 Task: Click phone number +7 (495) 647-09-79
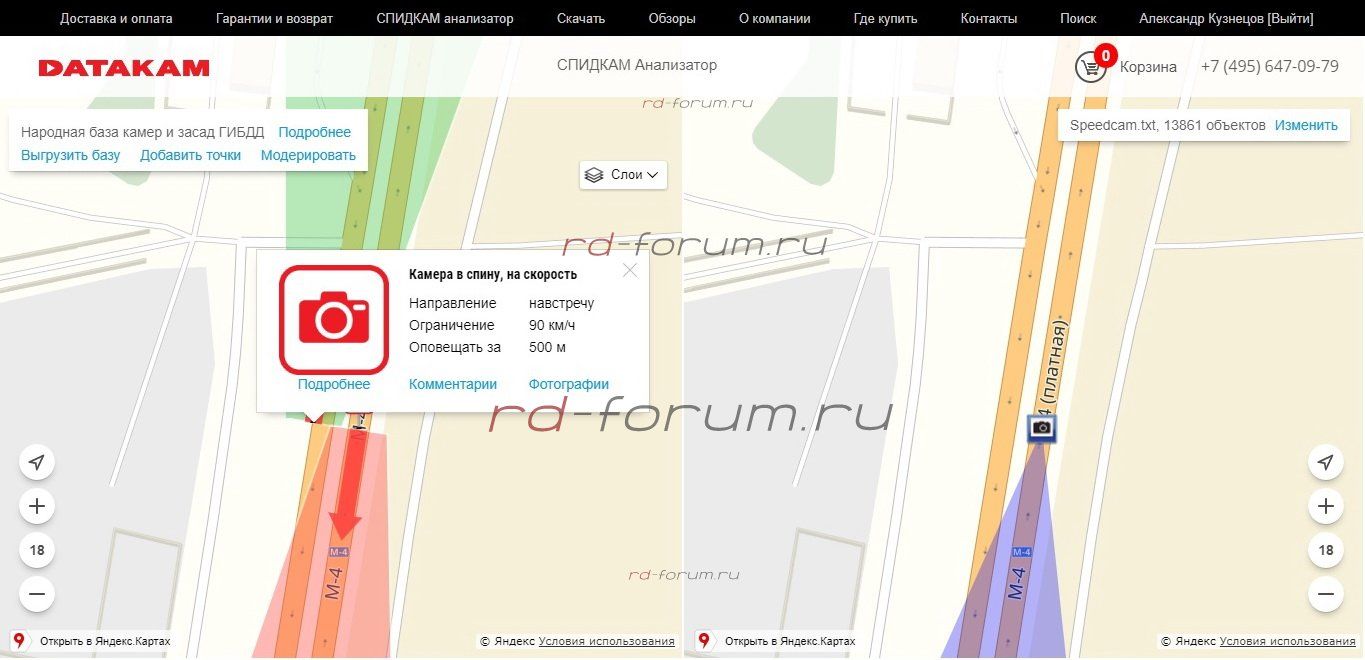click(1270, 67)
